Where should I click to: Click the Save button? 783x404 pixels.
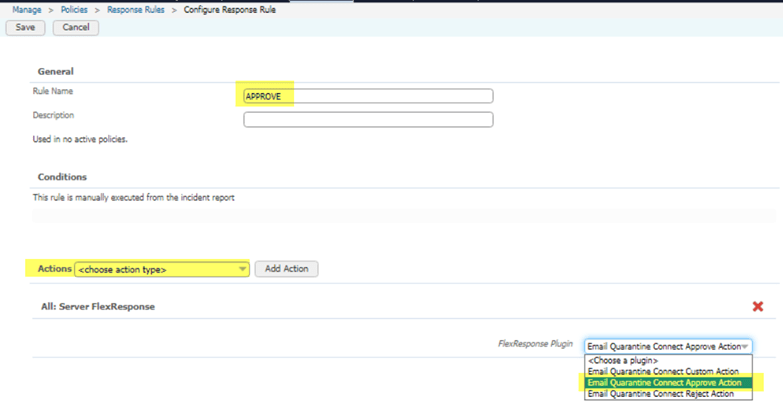coord(25,27)
